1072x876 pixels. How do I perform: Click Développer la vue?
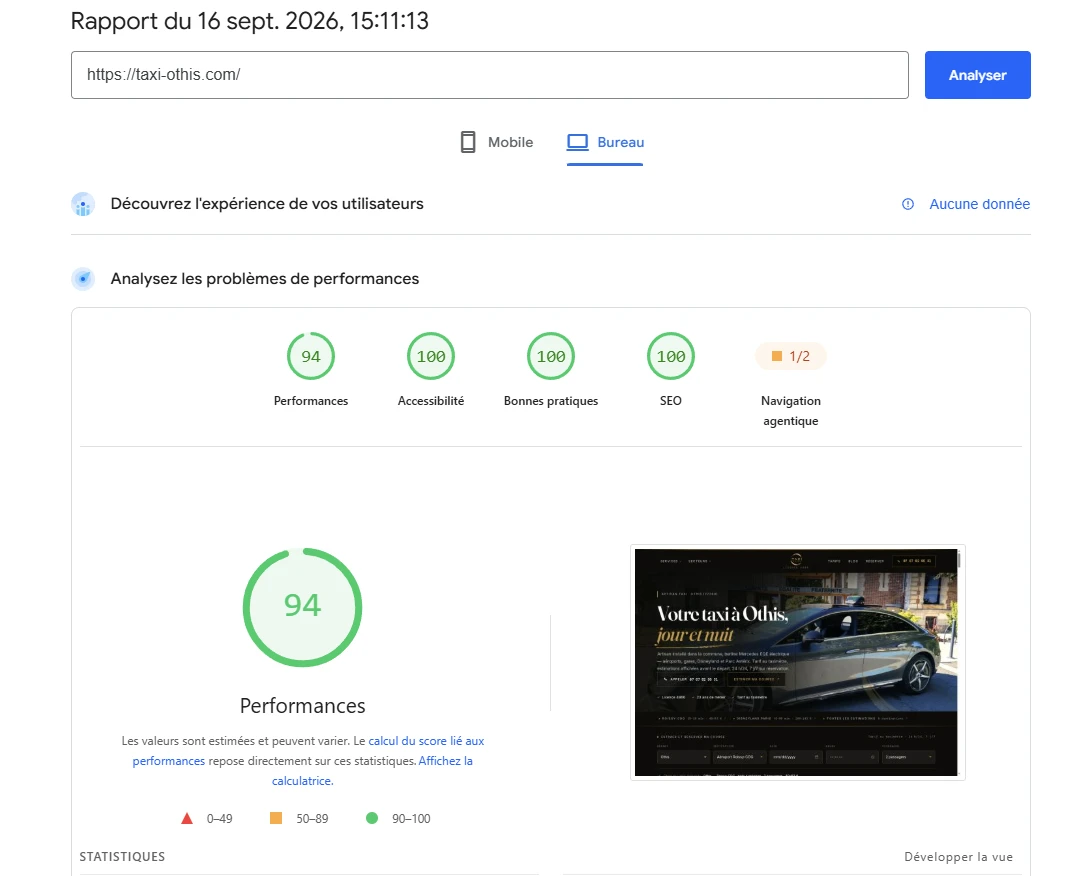[x=959, y=857]
